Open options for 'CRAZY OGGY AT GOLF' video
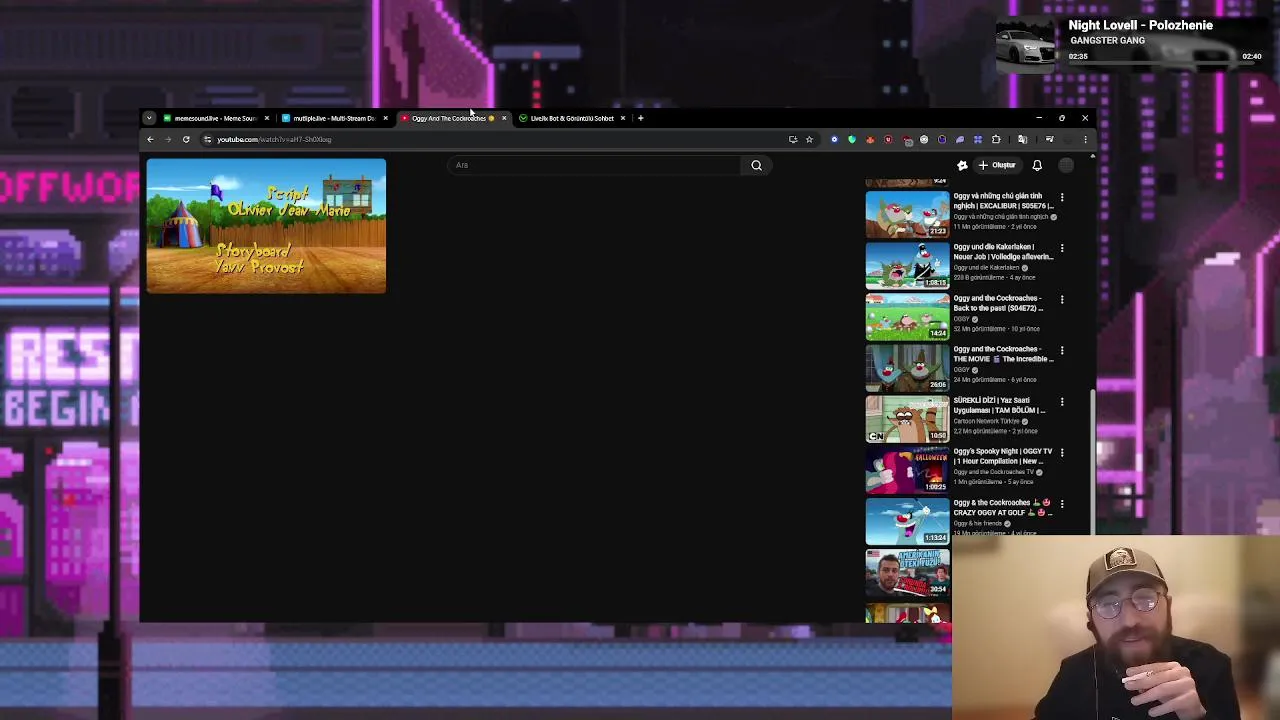The height and width of the screenshot is (720, 1280). point(1062,503)
